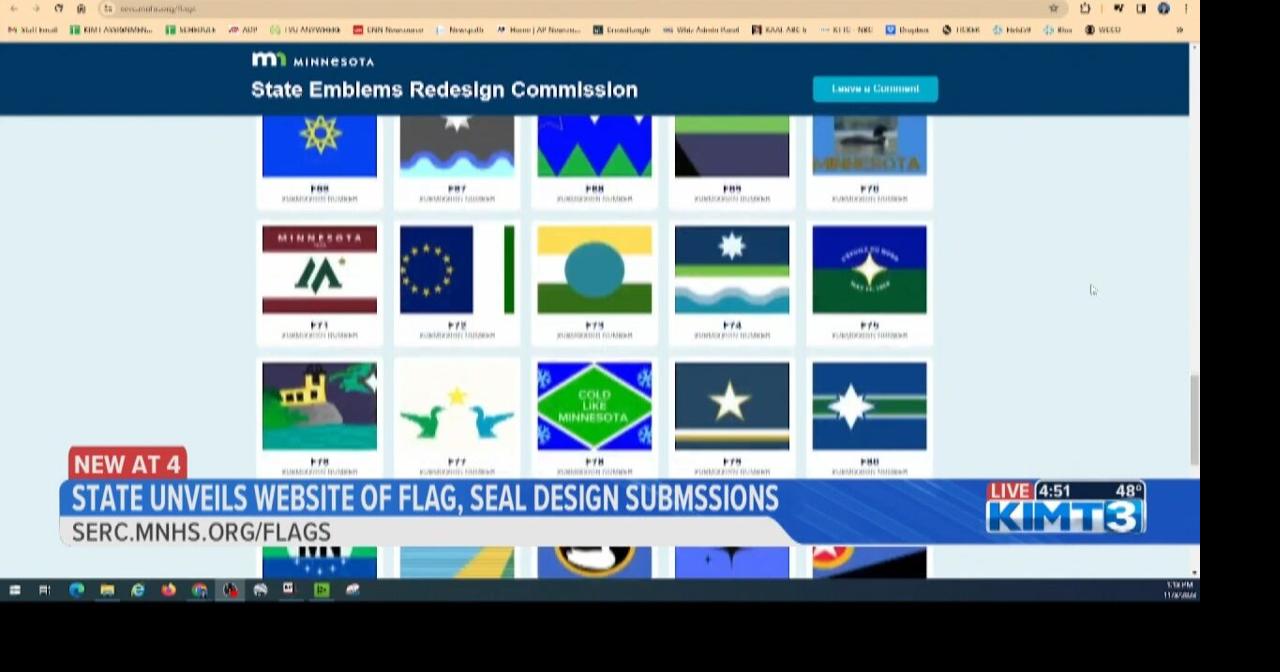Open the AP Newsroom Home bookmark
Viewport: 1280px width, 672px height.
(x=538, y=30)
